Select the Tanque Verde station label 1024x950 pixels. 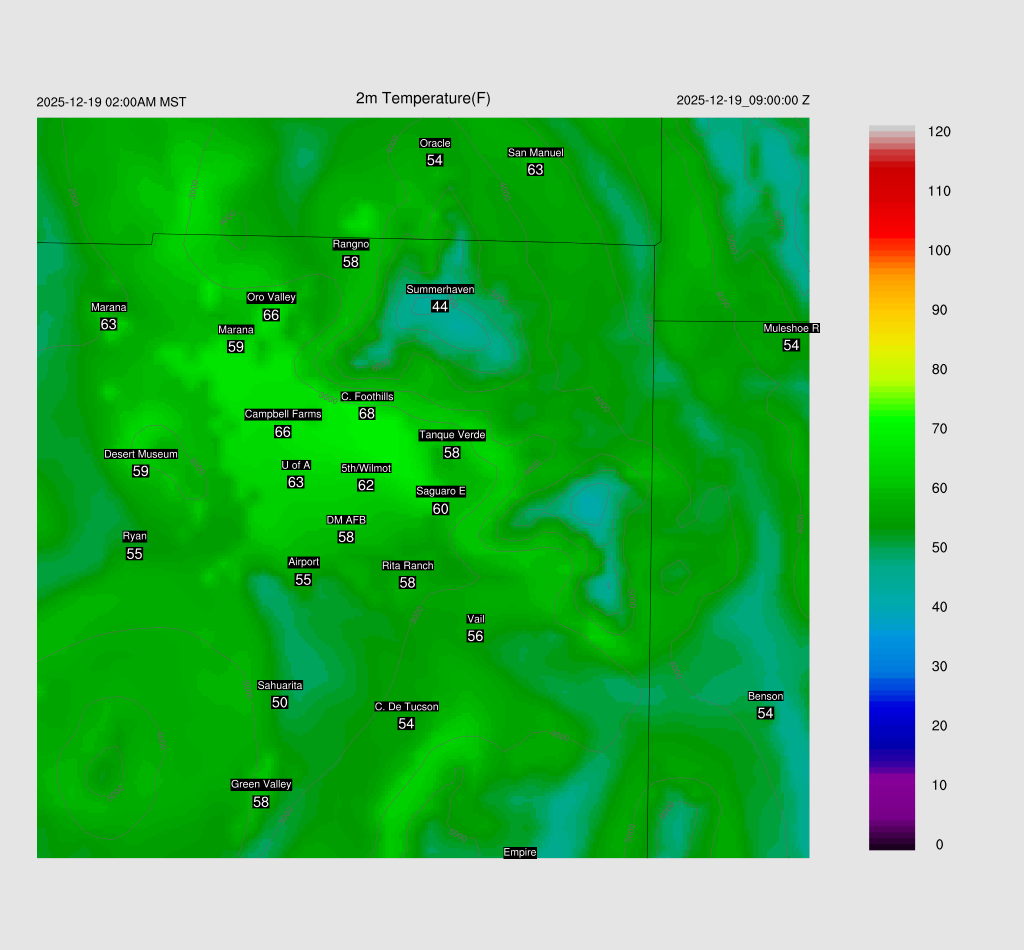[452, 435]
